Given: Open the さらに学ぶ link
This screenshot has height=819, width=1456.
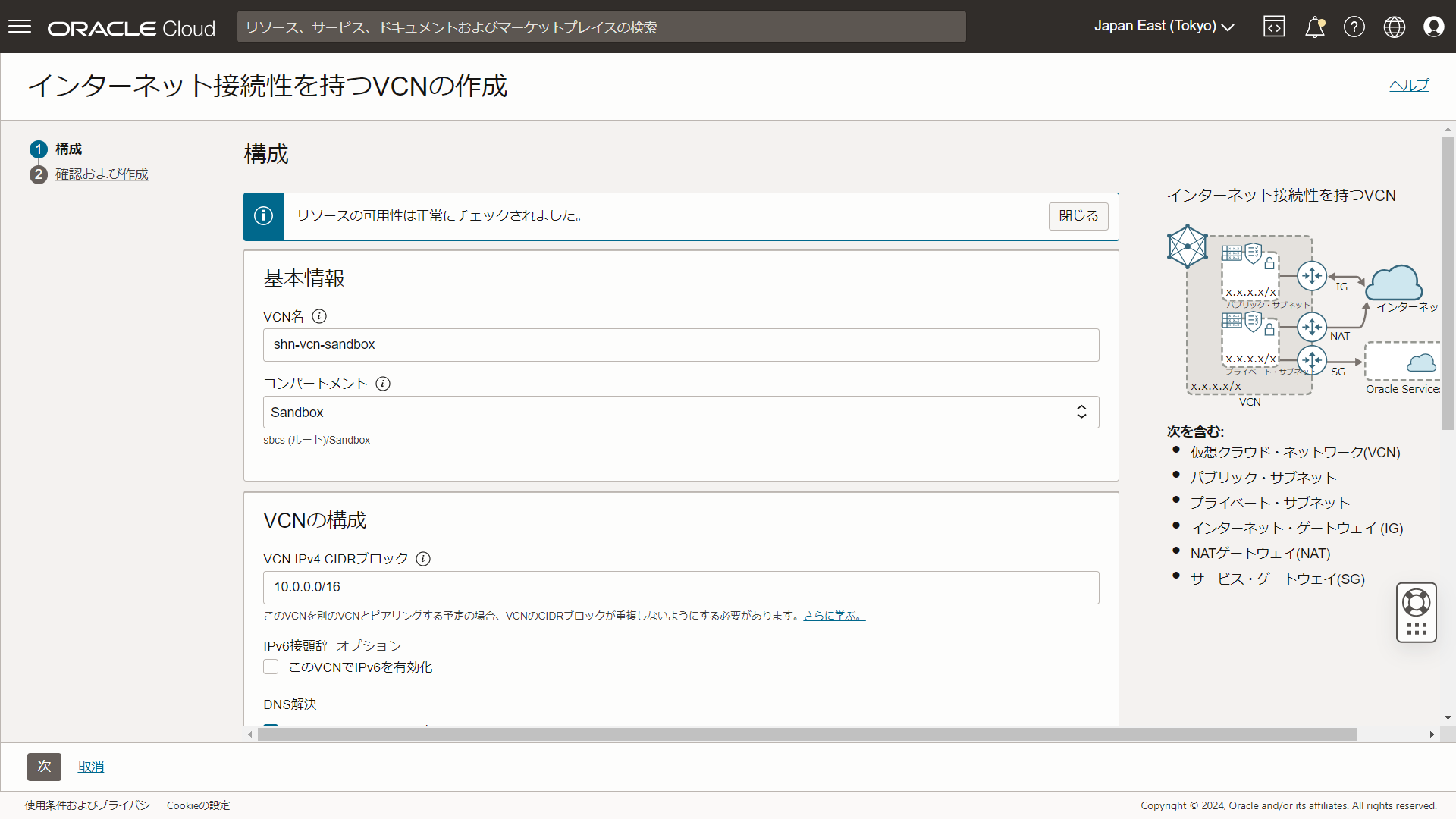Looking at the screenshot, I should pyautogui.click(x=834, y=616).
